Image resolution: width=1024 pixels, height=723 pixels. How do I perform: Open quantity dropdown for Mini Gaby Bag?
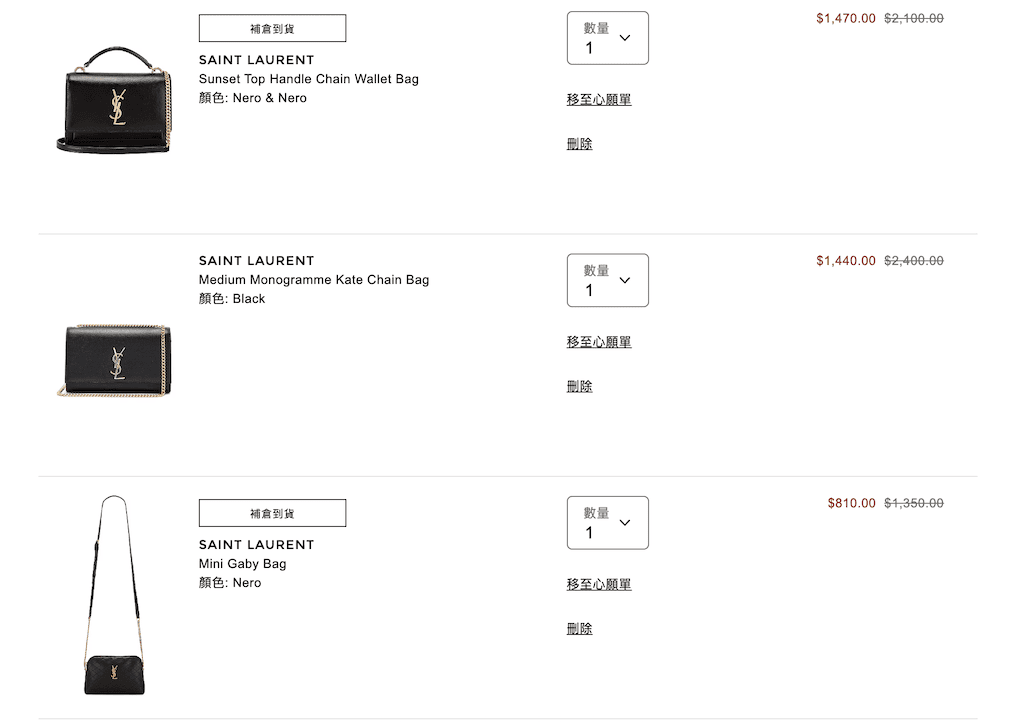[607, 522]
